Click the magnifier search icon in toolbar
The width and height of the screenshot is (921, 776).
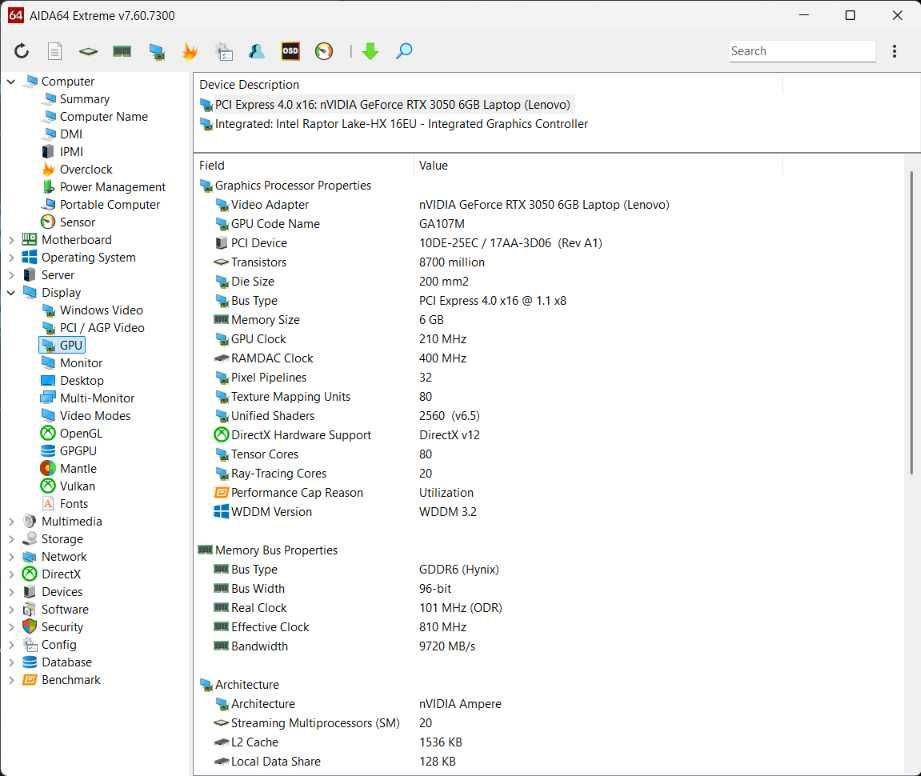tap(404, 51)
